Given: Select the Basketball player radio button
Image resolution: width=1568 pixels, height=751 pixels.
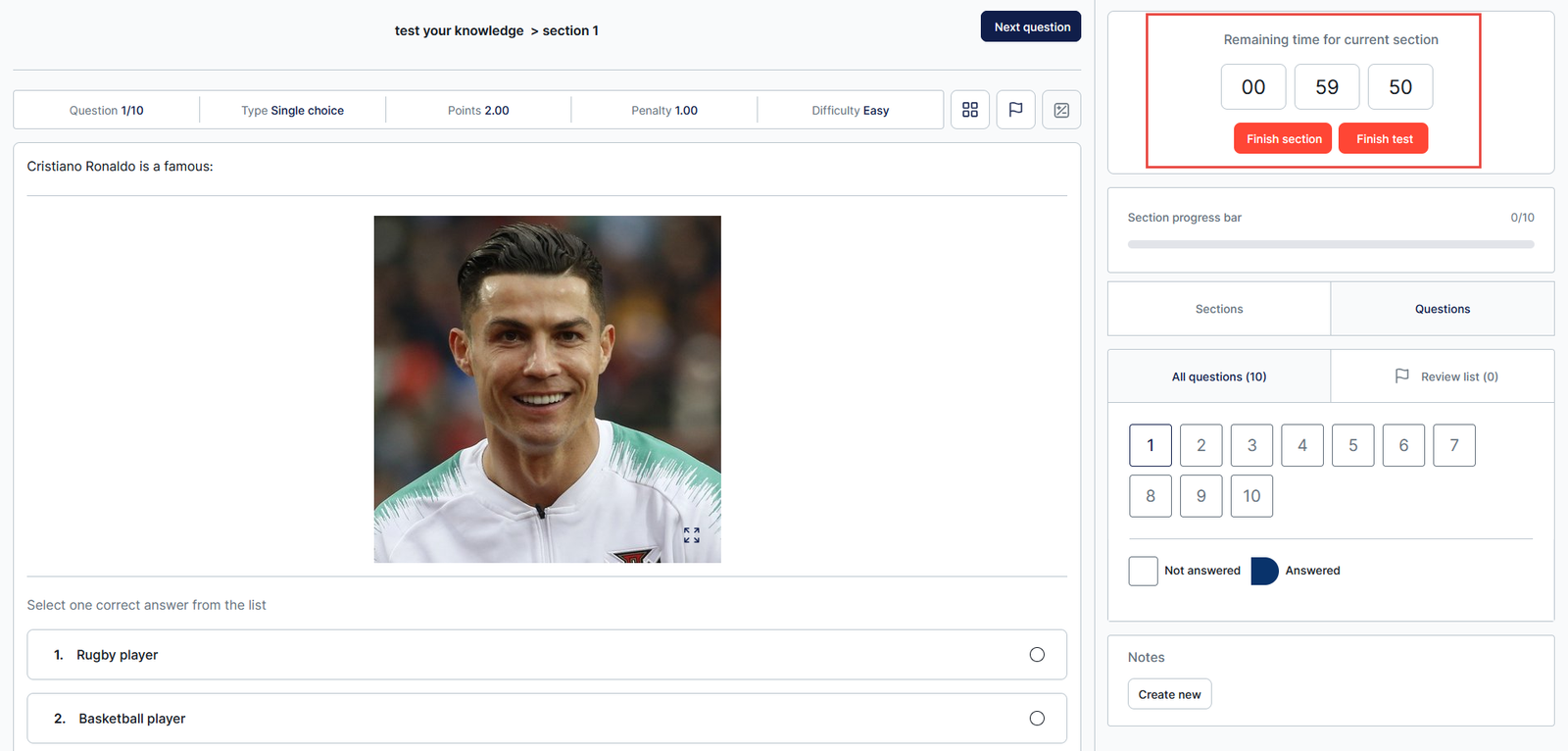Looking at the screenshot, I should (1037, 719).
